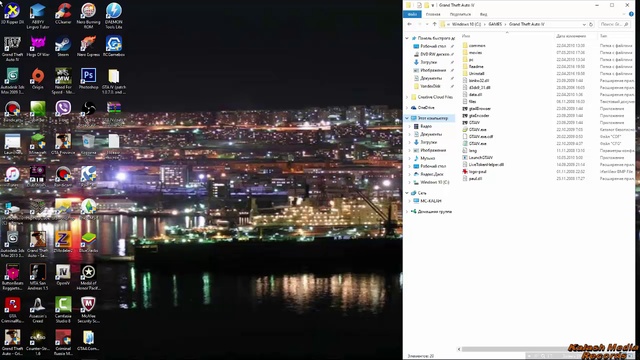
Task: Open the address bar history dropdown
Action: pyautogui.click(x=584, y=24)
